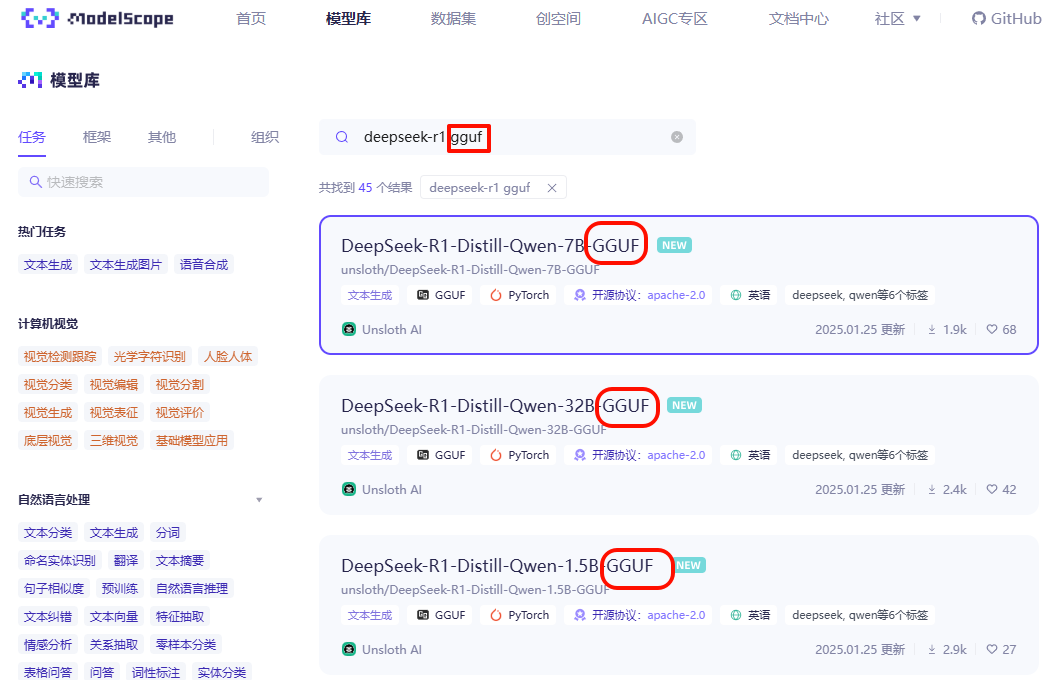Open the 社区 dropdown menu

[x=897, y=19]
